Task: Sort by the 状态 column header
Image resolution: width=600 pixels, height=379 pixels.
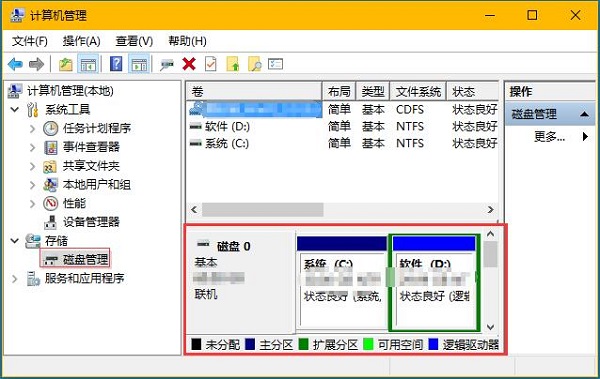Action: pos(473,91)
